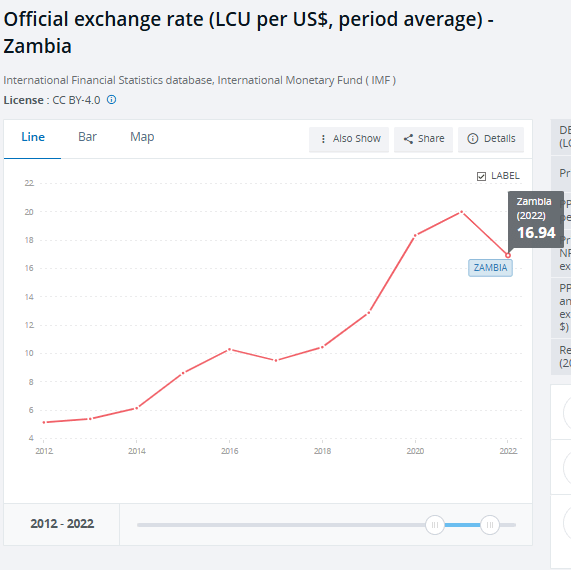Open the Share options
This screenshot has height=570, width=571.
[x=423, y=139]
